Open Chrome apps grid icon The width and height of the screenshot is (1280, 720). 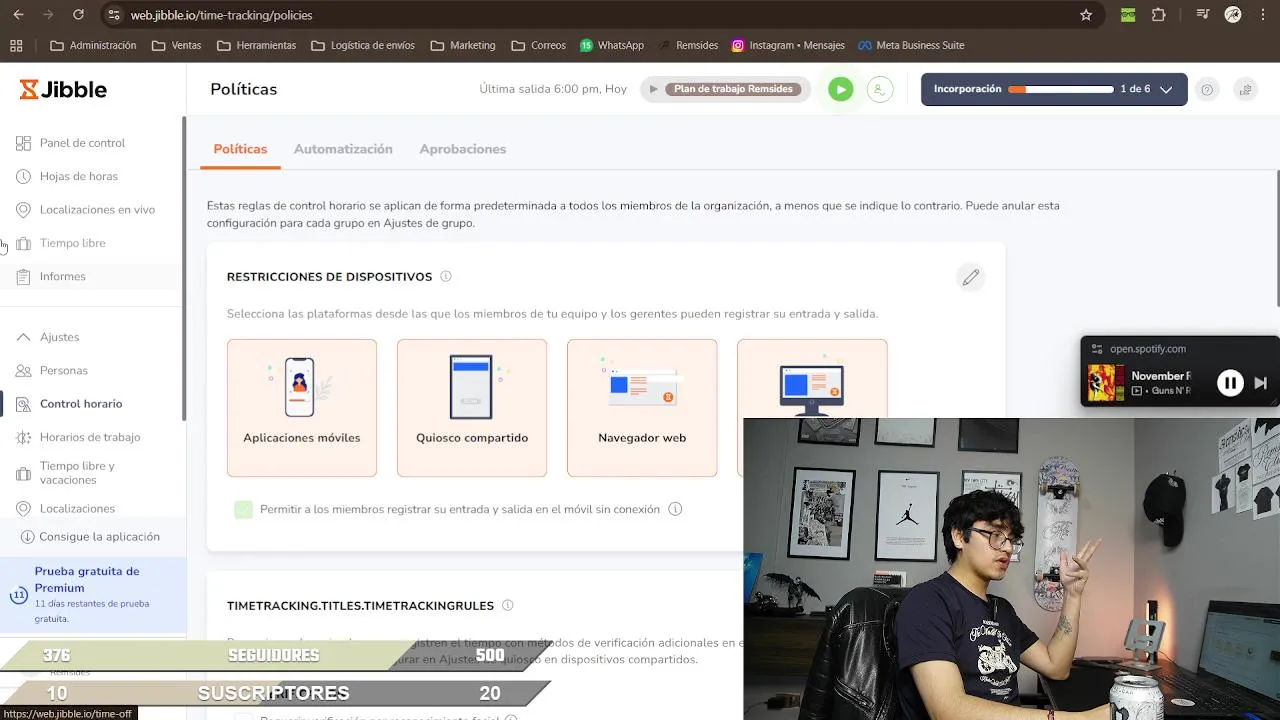(x=16, y=45)
